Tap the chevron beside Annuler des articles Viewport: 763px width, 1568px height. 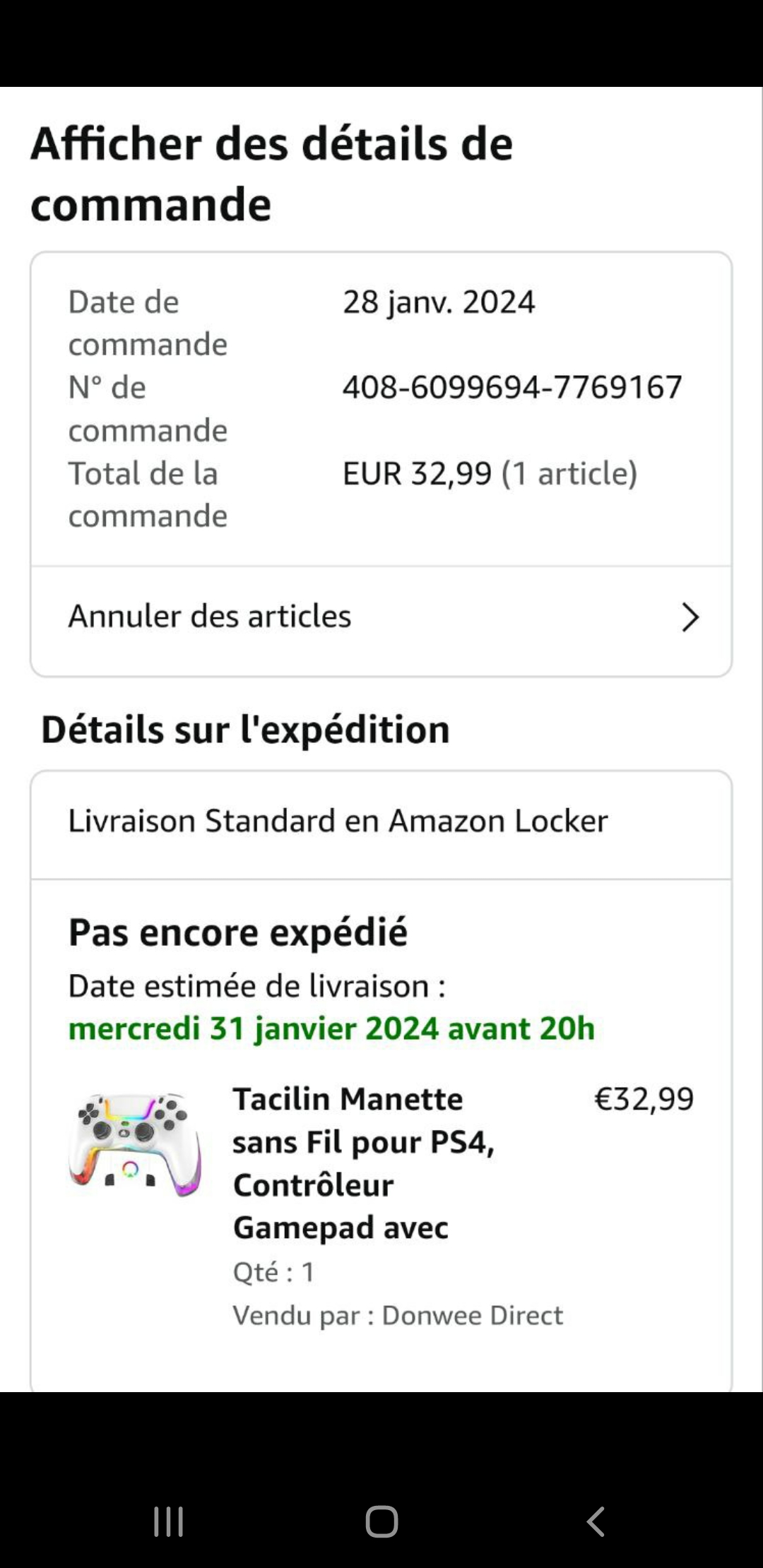point(690,617)
